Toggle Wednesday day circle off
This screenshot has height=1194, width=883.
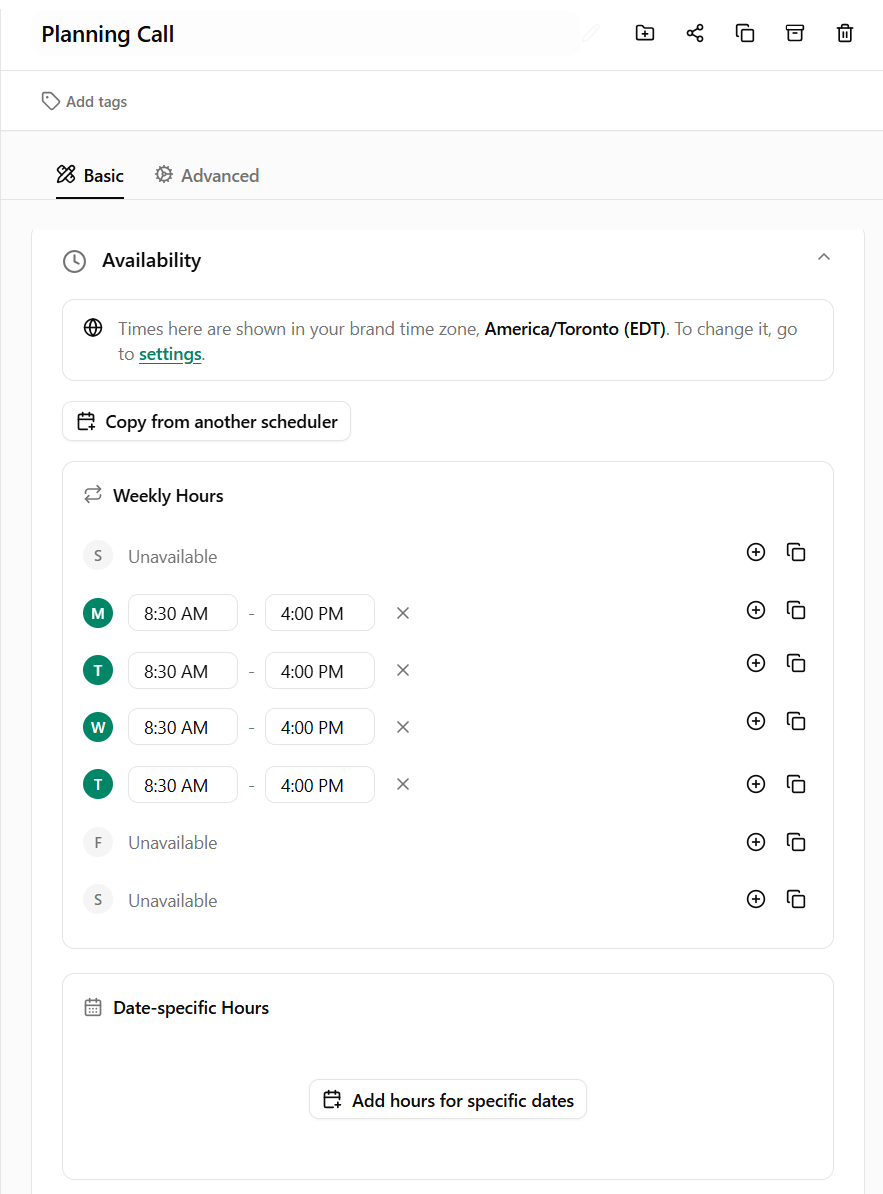tap(98, 727)
